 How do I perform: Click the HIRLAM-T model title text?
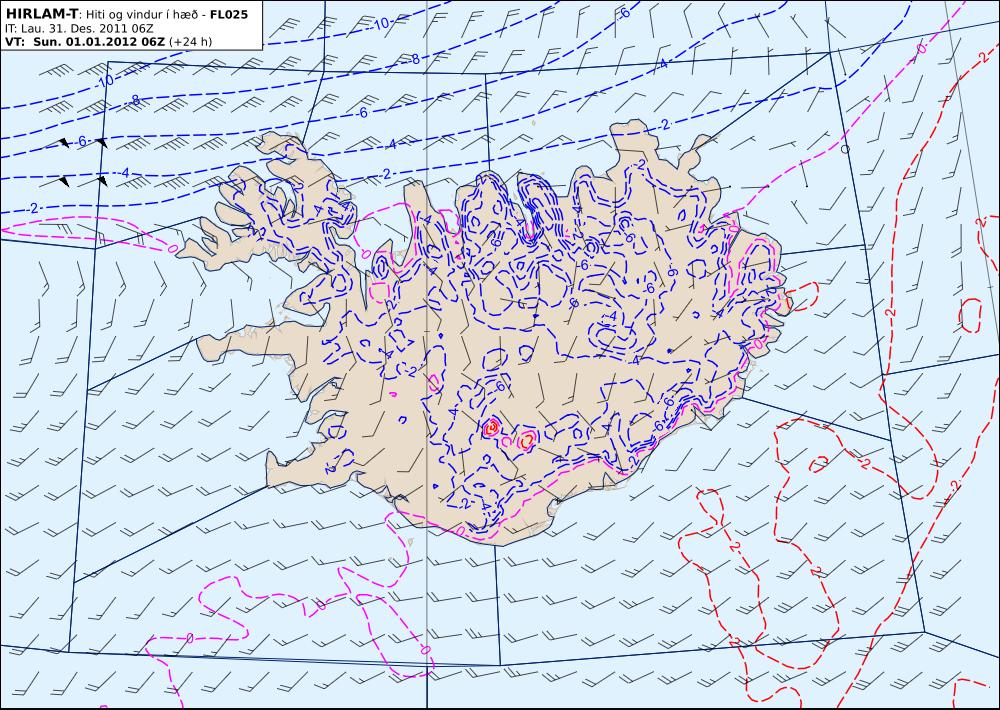tap(41, 14)
